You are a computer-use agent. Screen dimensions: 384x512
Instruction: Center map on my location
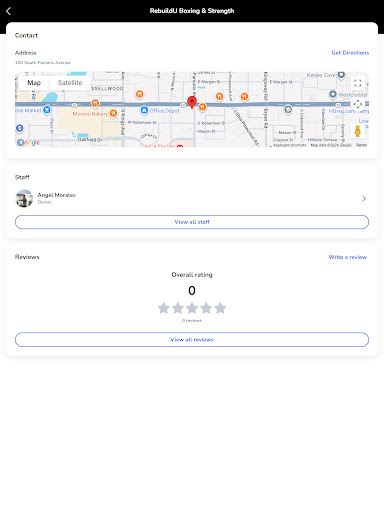click(x=357, y=104)
